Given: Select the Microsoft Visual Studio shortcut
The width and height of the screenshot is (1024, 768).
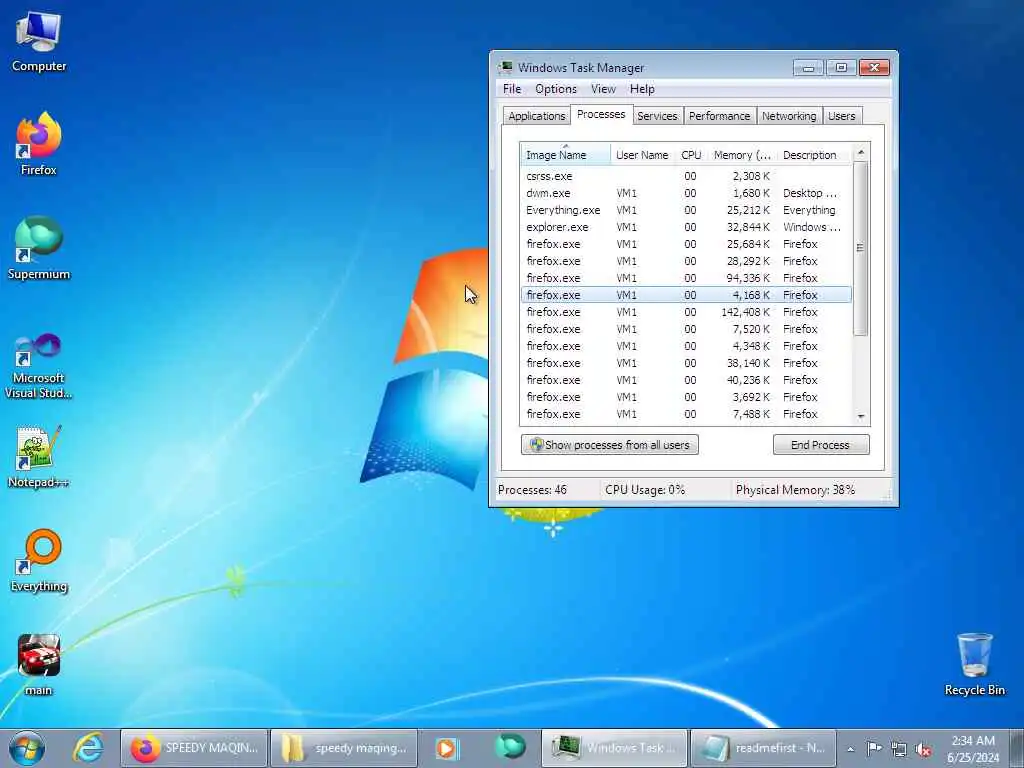Looking at the screenshot, I should click(39, 366).
